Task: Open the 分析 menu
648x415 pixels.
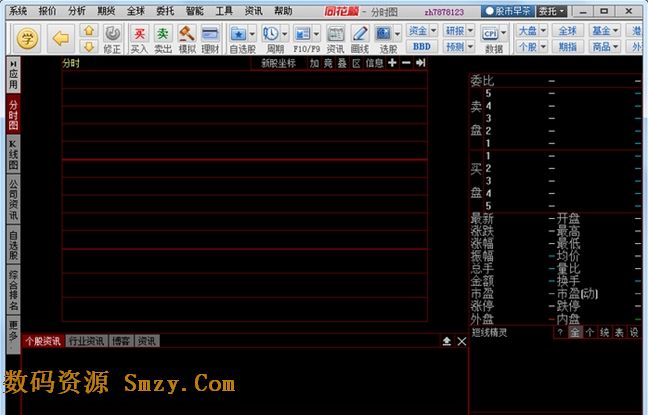Action: coord(77,11)
